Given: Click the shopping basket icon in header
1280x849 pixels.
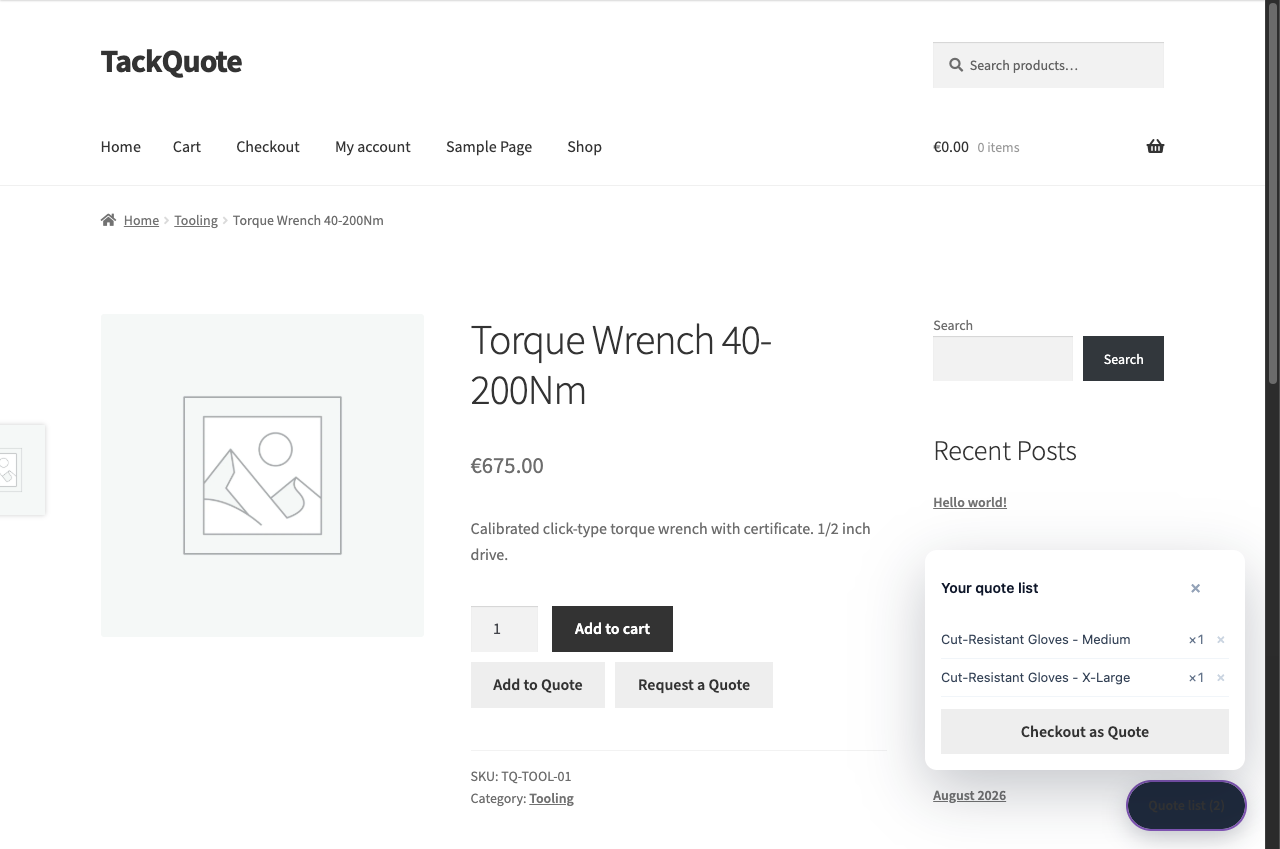Looking at the screenshot, I should (x=1155, y=147).
